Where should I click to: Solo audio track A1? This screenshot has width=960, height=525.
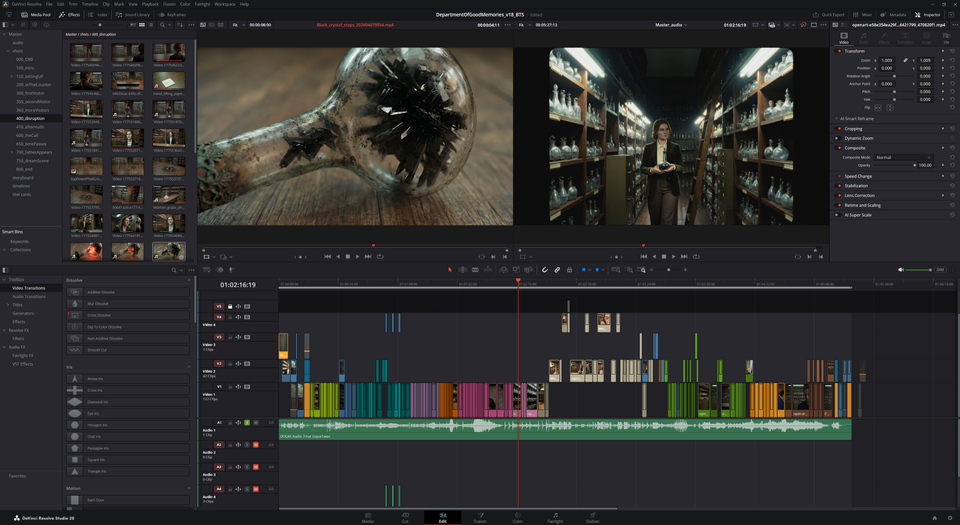point(247,423)
